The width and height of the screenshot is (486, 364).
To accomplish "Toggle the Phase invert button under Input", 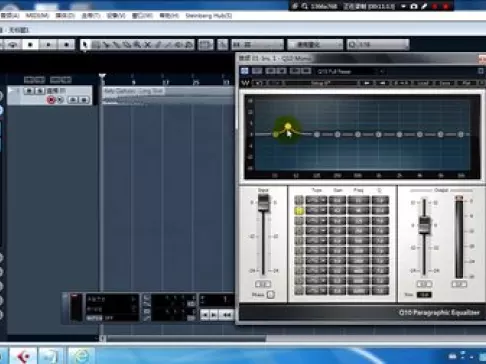I will (271, 294).
